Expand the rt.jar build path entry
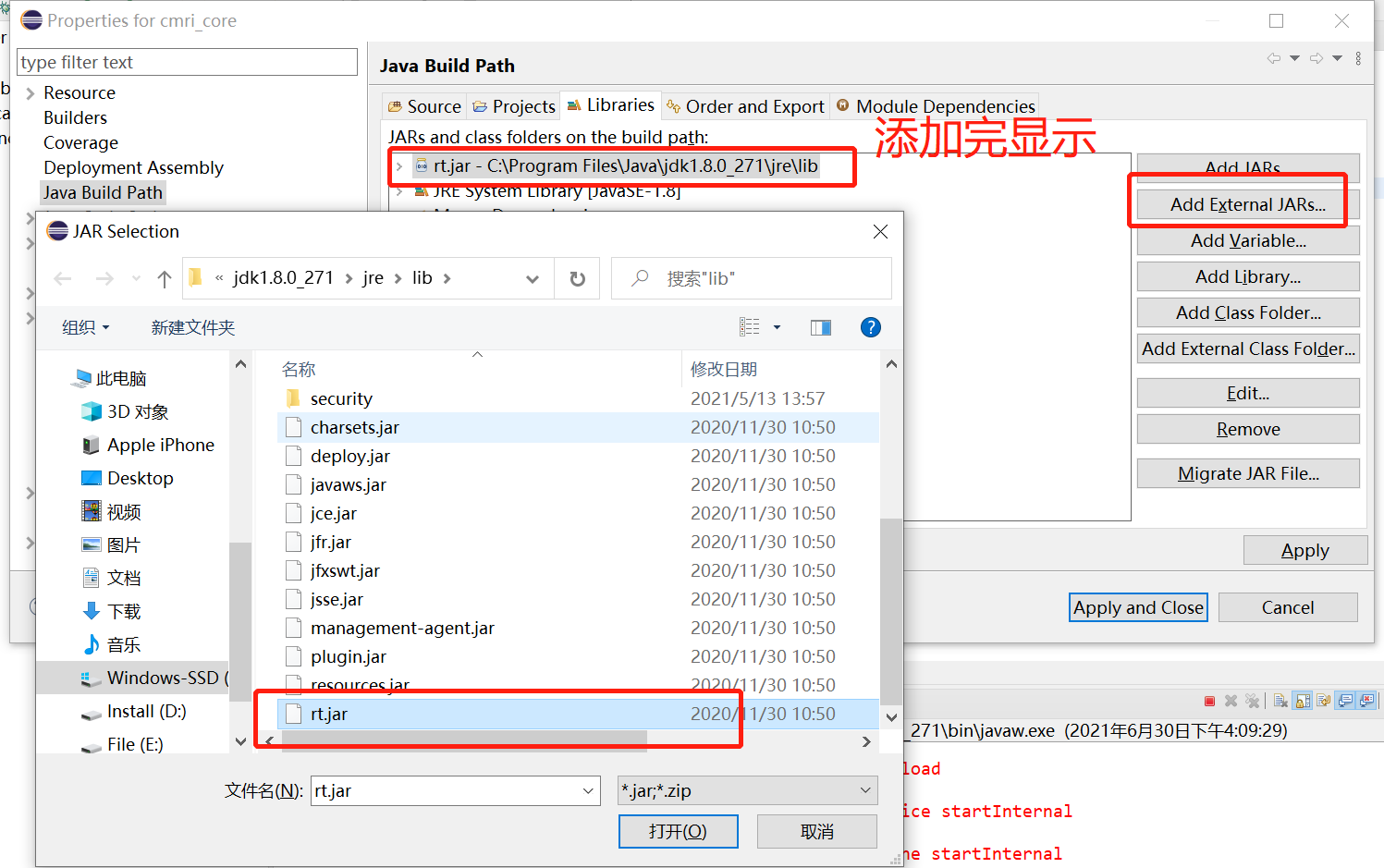 pos(398,166)
